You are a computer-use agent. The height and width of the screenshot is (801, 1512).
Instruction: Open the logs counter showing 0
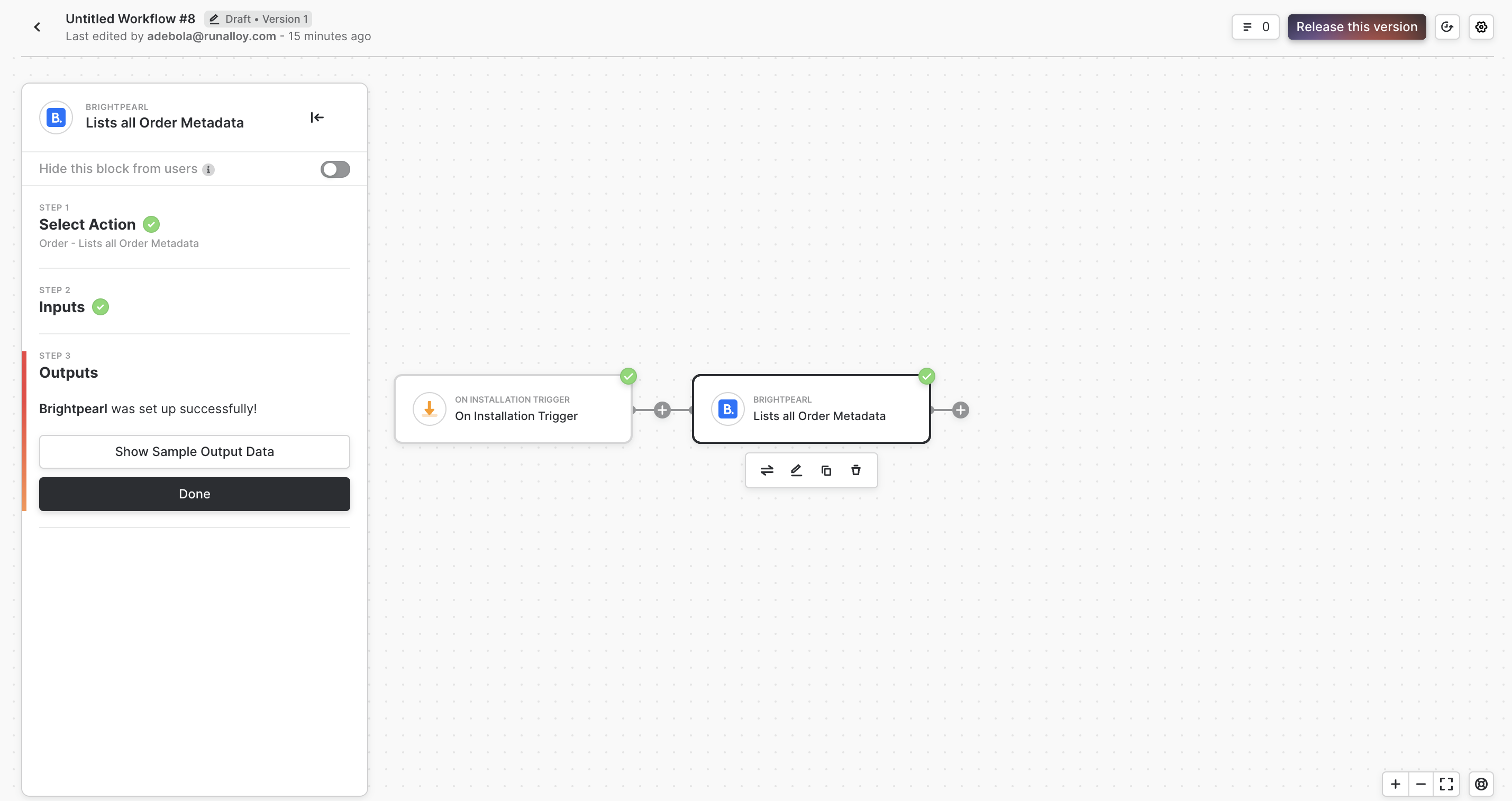tap(1255, 27)
